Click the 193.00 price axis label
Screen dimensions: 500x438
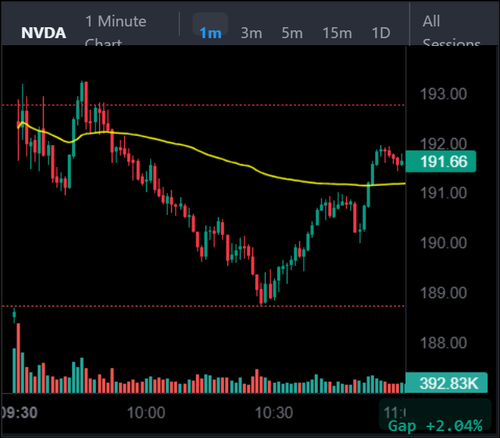[x=443, y=94]
